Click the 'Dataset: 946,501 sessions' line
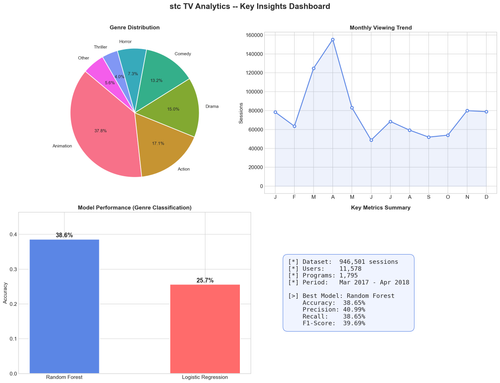 [343, 262]
